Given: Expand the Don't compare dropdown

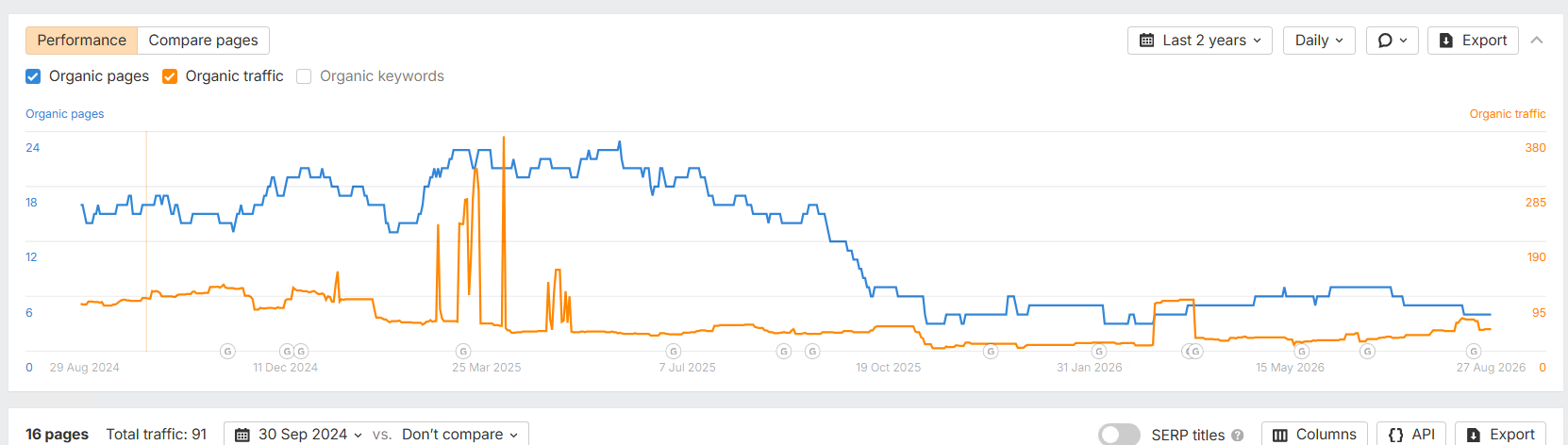Looking at the screenshot, I should pyautogui.click(x=459, y=435).
